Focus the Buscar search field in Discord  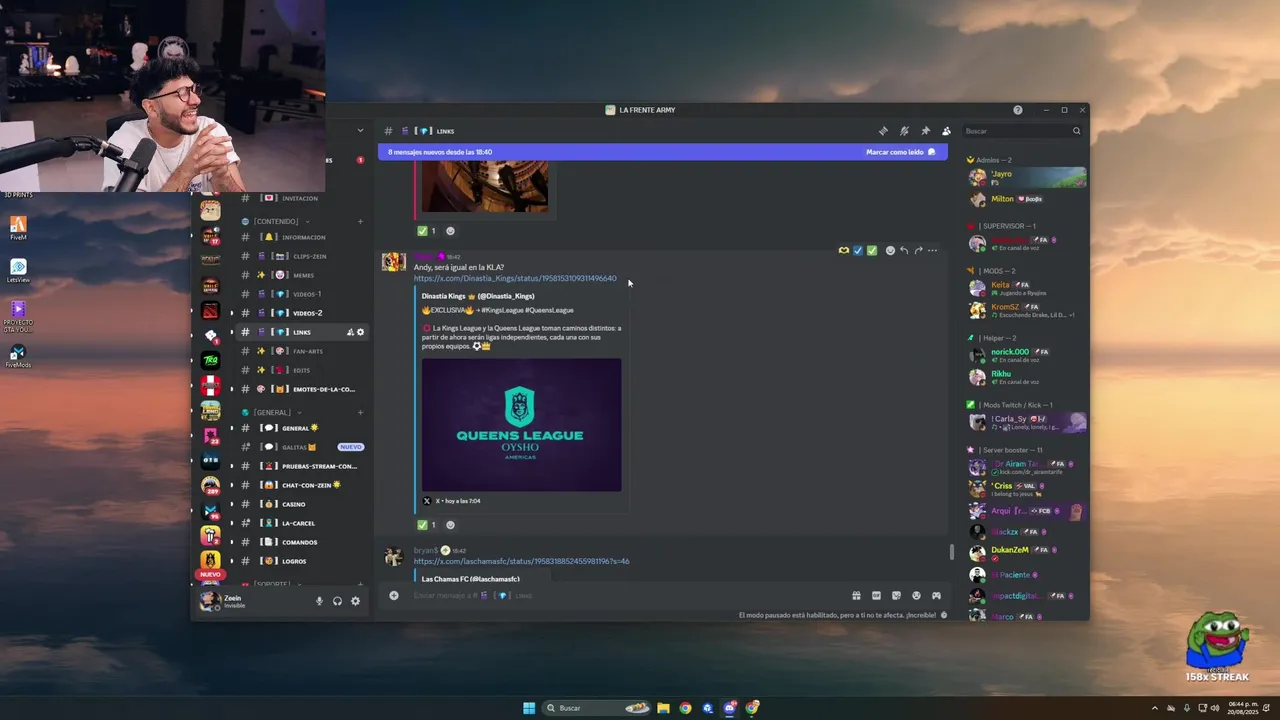coord(1022,131)
